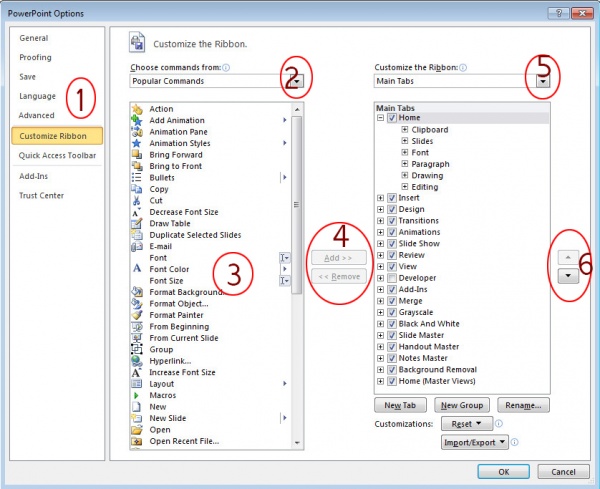600x489 pixels.
Task: Uncheck the Slide Show tab checkbox
Action: [392, 244]
